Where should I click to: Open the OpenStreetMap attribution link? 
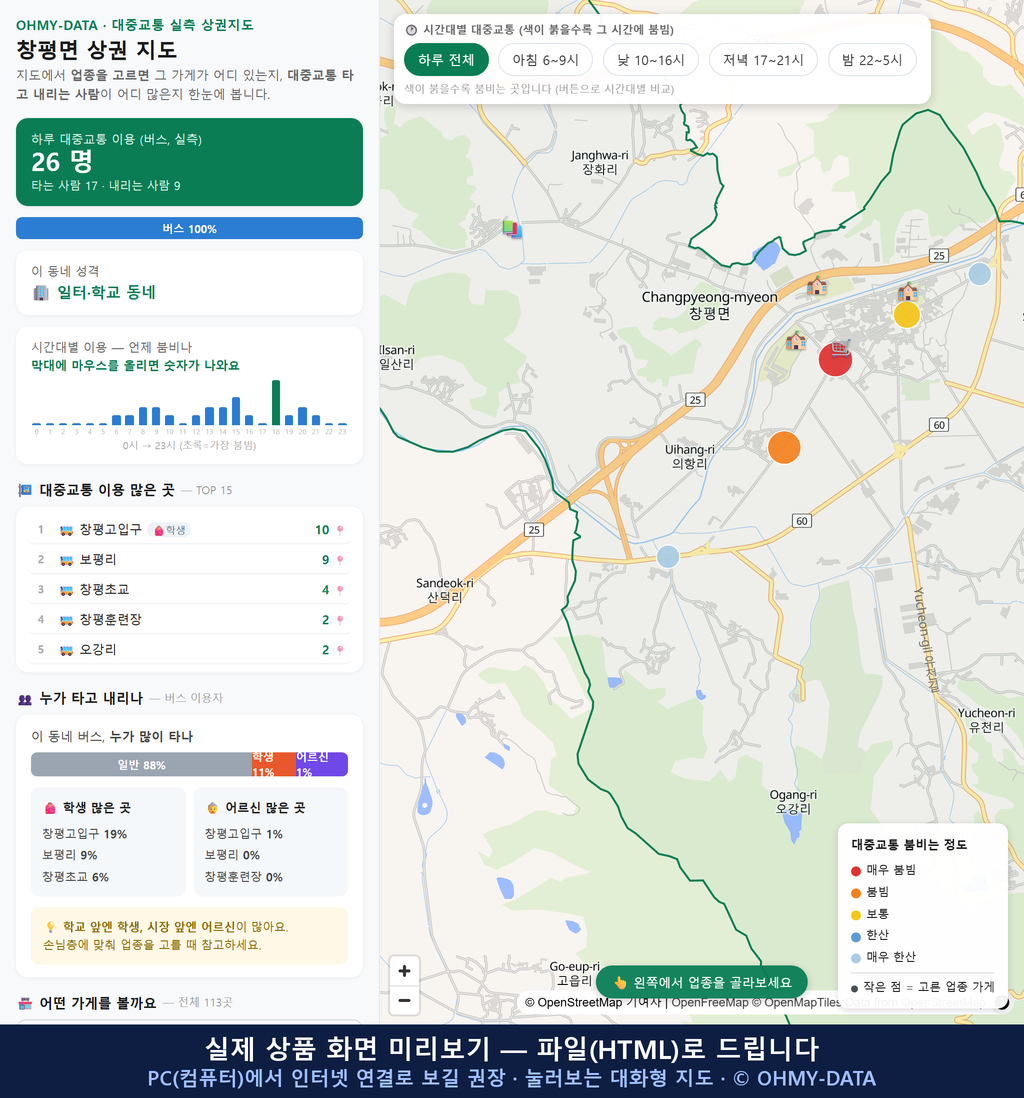[x=574, y=1003]
